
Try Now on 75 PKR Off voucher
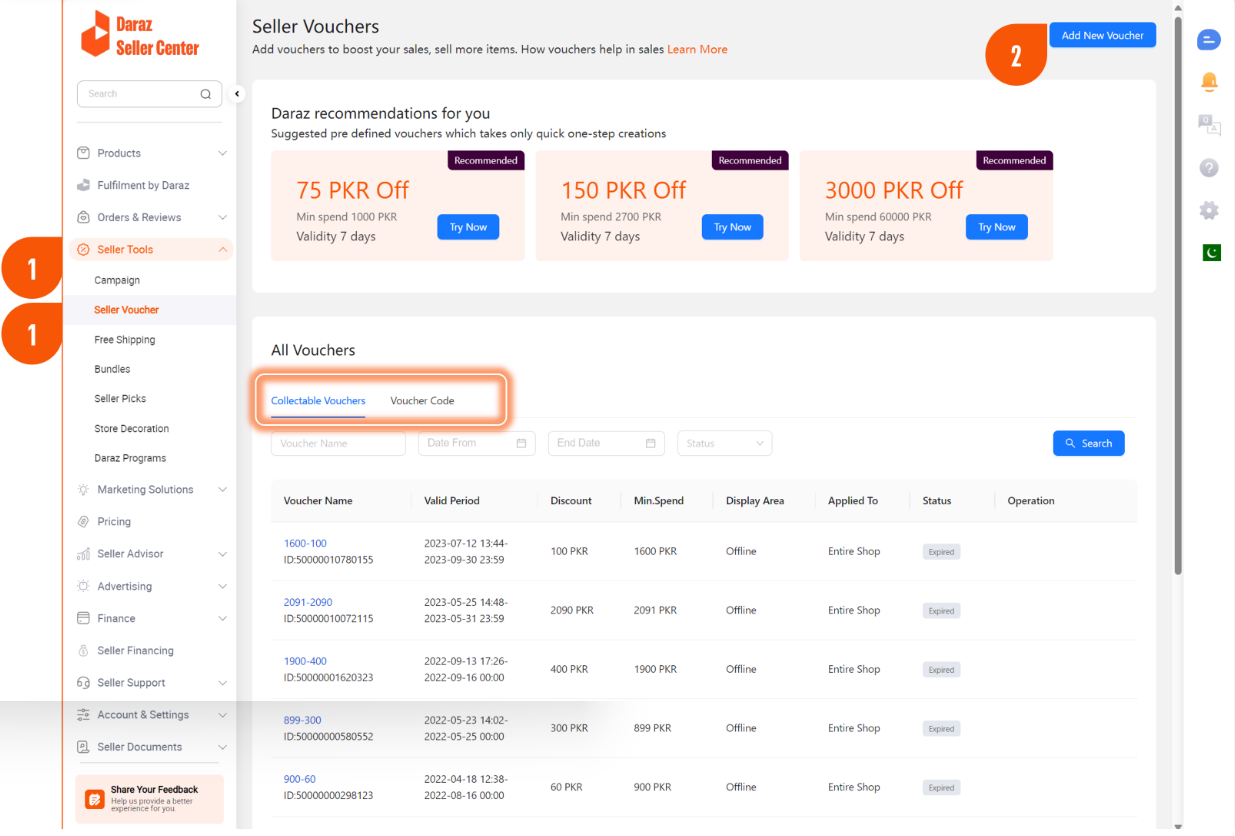click(467, 227)
